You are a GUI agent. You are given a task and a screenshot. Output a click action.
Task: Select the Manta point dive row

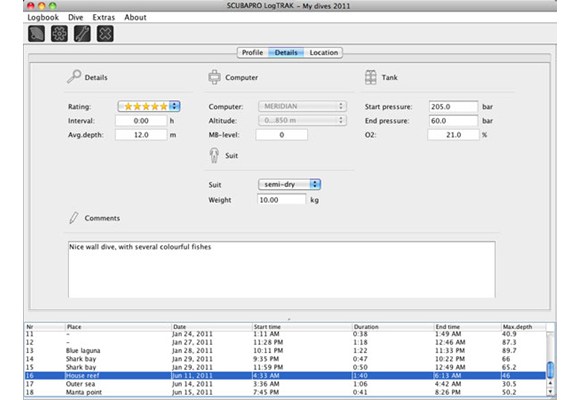click(286, 392)
